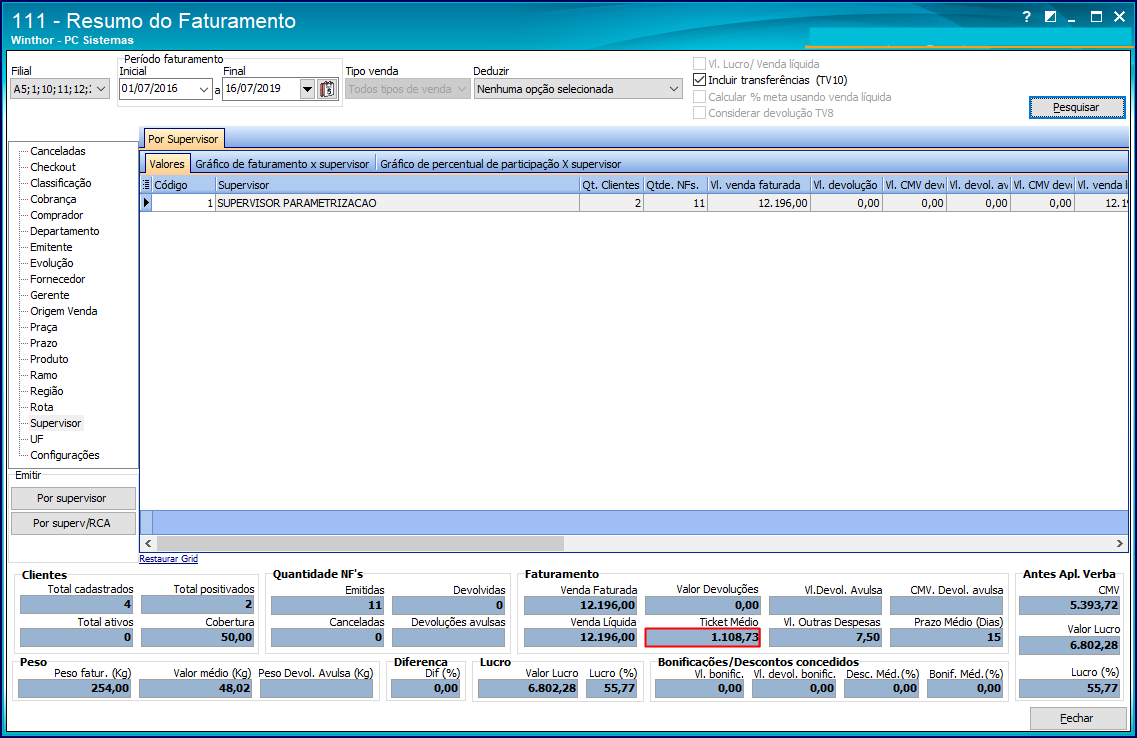Viewport: 1137px width, 738px height.
Task: Click the Qt. Clientes column header
Action: coord(611,185)
